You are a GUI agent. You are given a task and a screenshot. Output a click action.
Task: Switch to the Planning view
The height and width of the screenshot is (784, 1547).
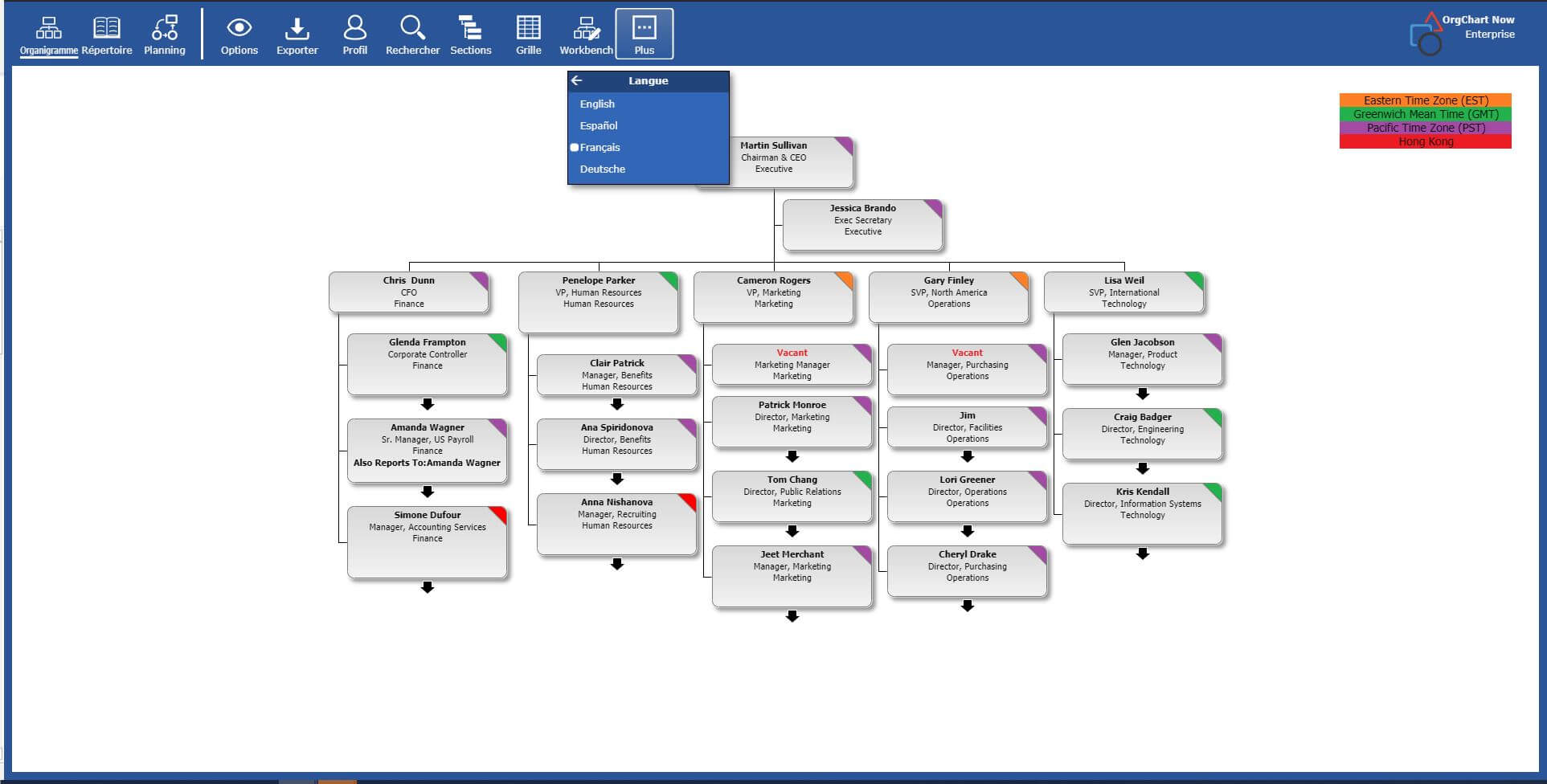(164, 36)
